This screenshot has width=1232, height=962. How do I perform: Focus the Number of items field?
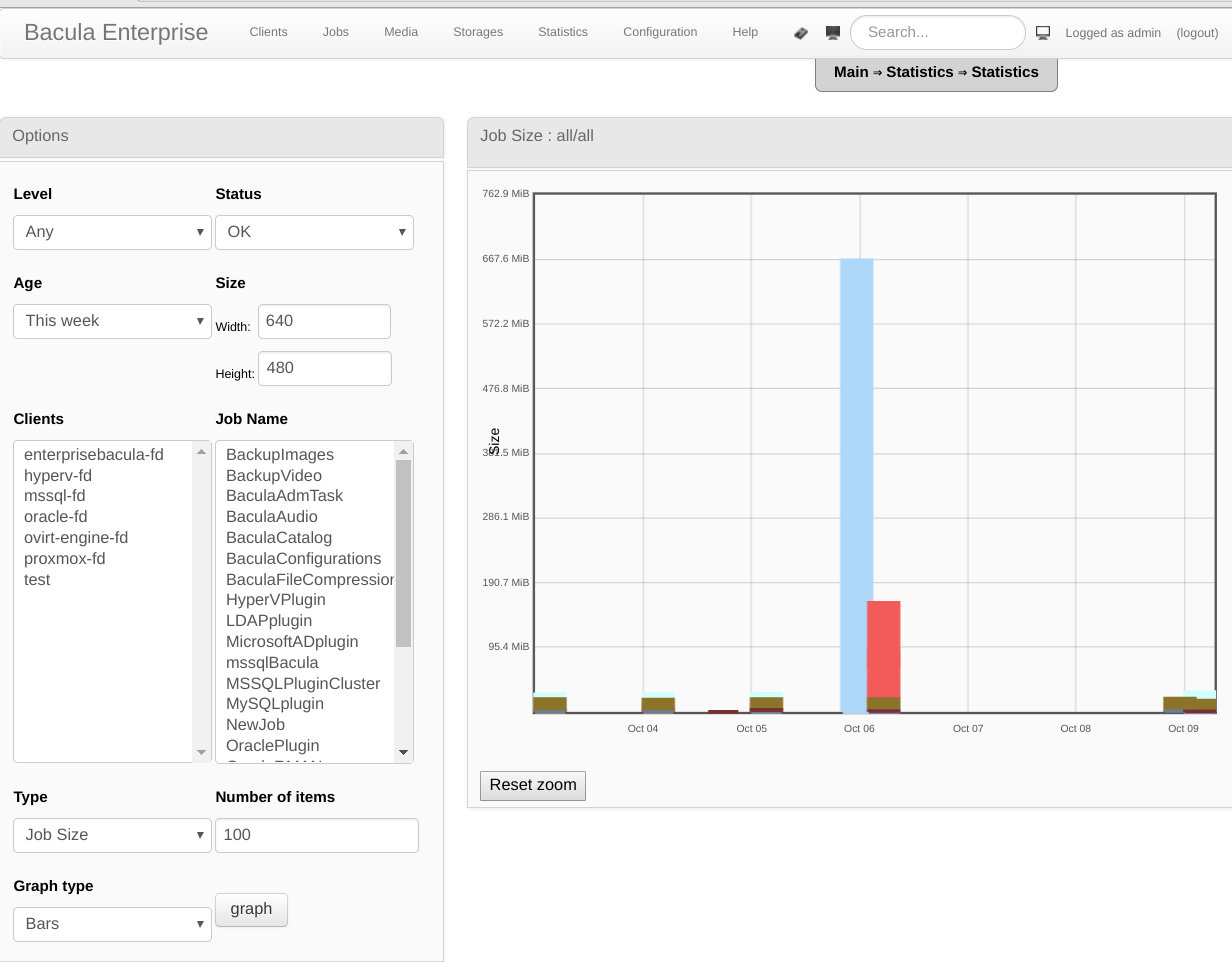click(x=317, y=835)
